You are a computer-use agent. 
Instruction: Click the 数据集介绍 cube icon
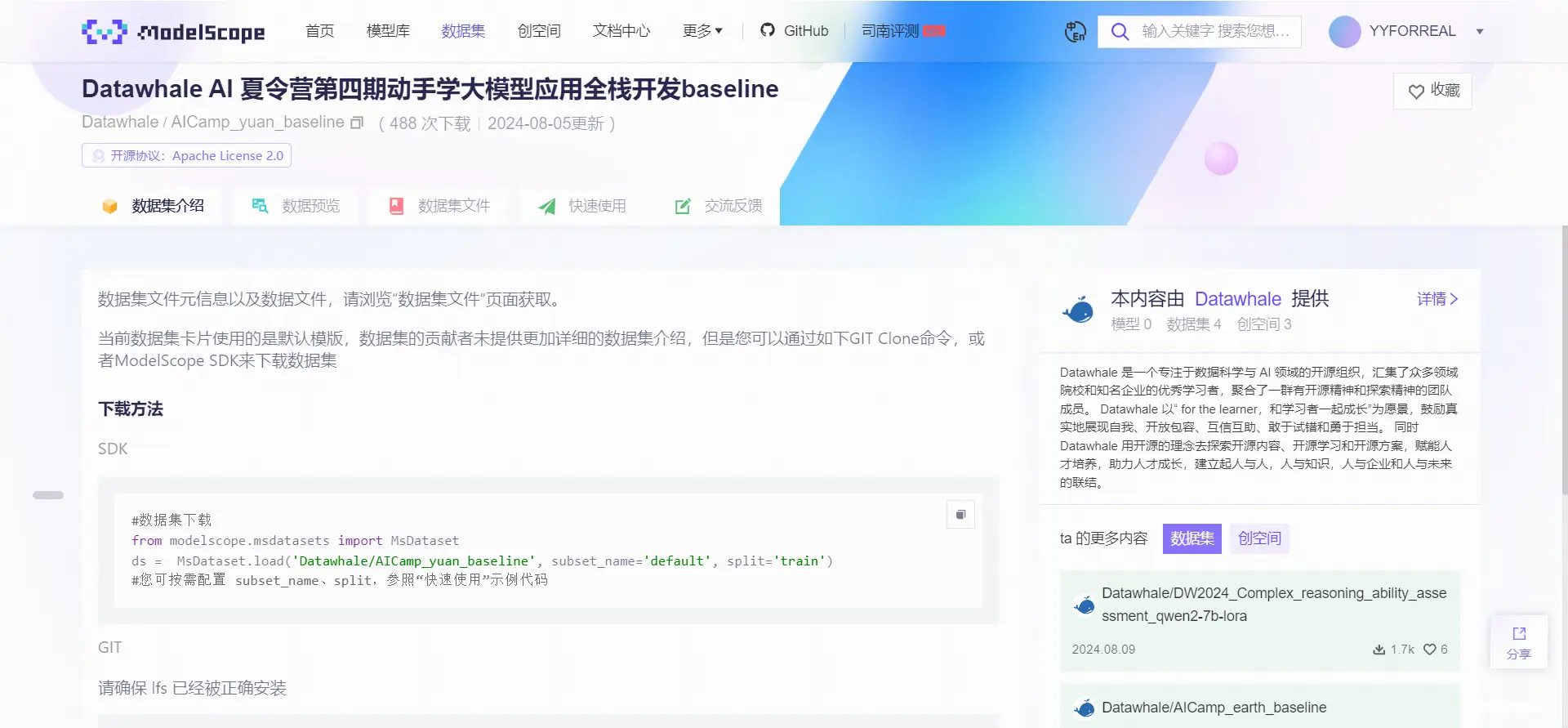(109, 206)
